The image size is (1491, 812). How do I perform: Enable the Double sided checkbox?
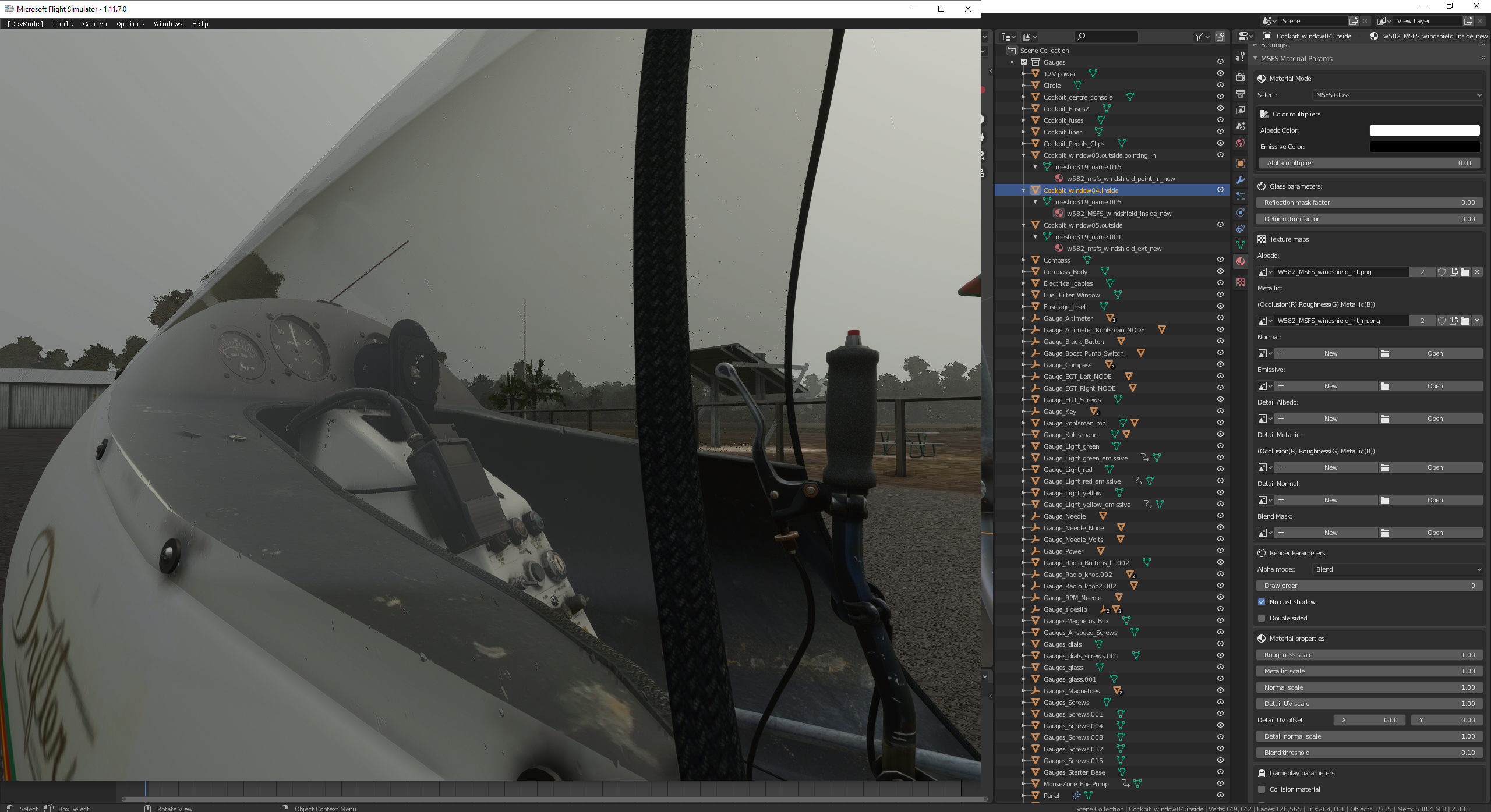[x=1262, y=618]
